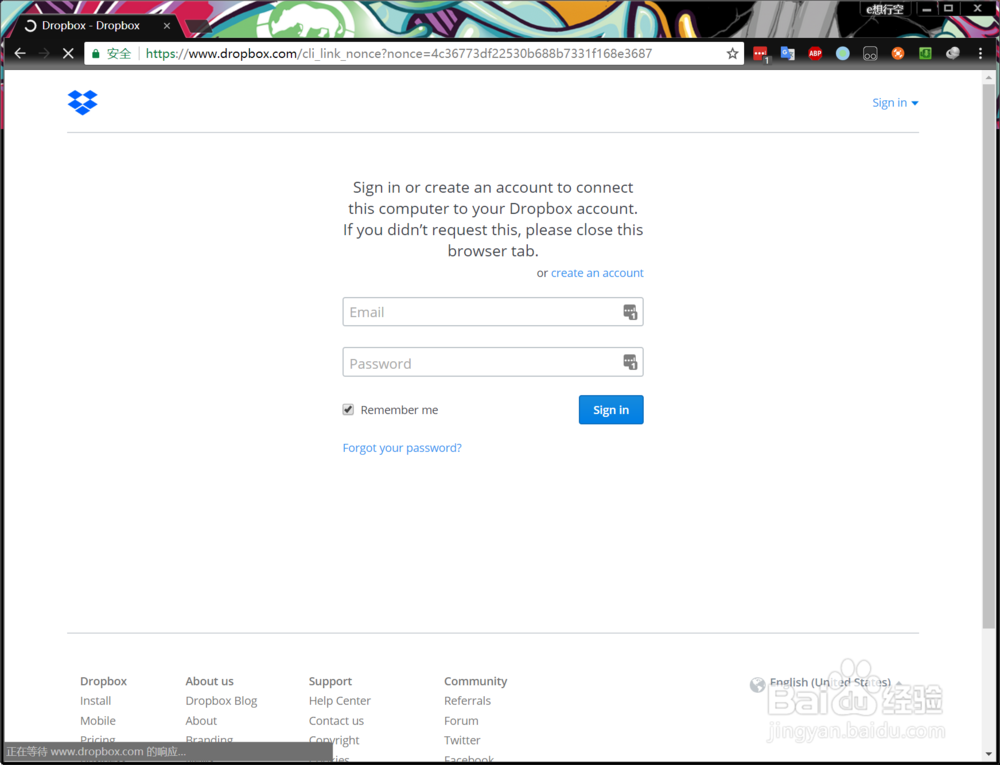Click the orange round extension icon
Image resolution: width=1000 pixels, height=765 pixels.
(x=897, y=54)
